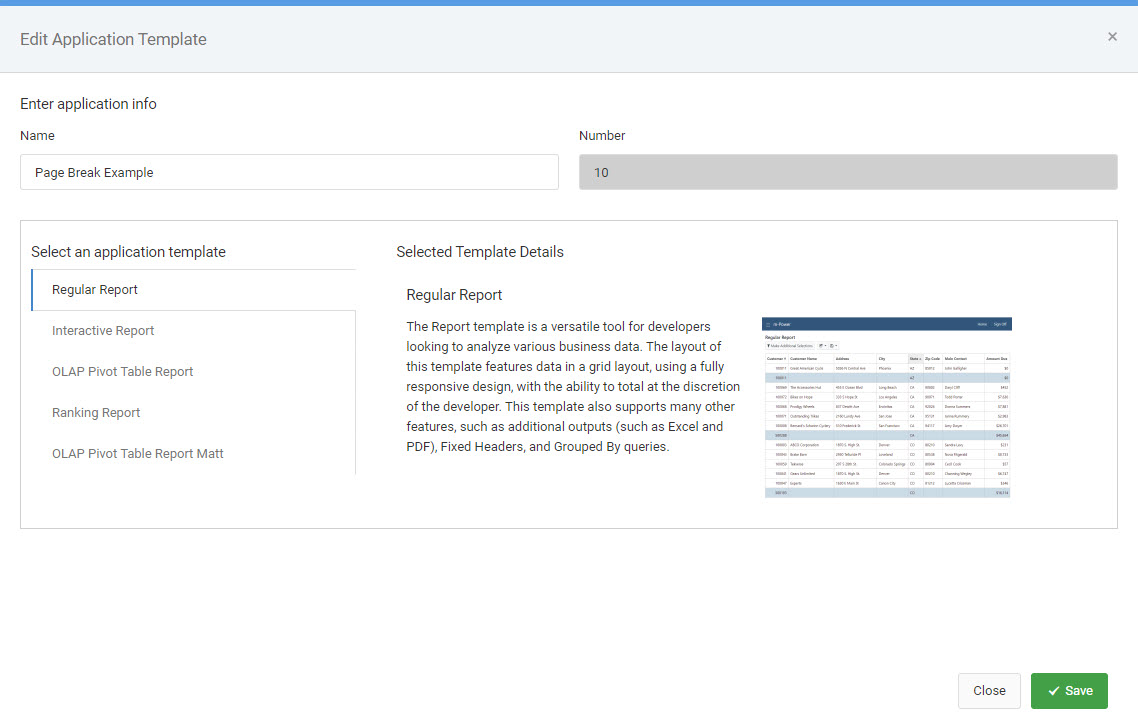Click the Report template description paragraph

point(573,387)
